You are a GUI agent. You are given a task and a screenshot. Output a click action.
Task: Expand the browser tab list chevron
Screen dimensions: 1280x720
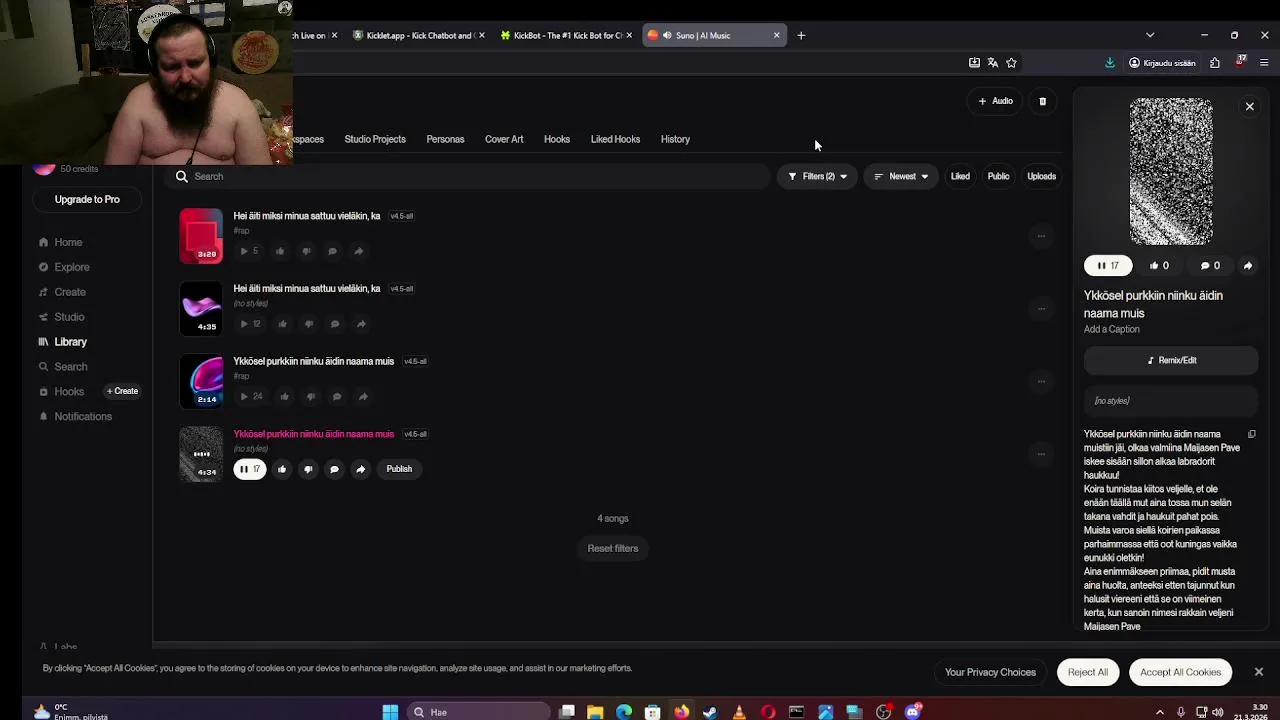click(x=1150, y=35)
